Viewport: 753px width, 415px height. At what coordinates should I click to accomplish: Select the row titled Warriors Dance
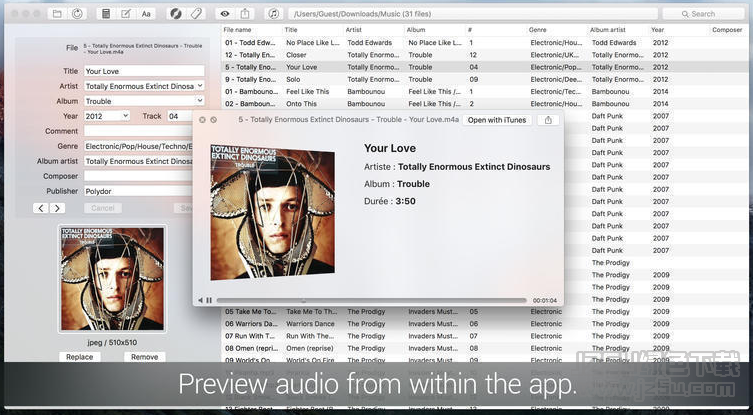pos(483,324)
